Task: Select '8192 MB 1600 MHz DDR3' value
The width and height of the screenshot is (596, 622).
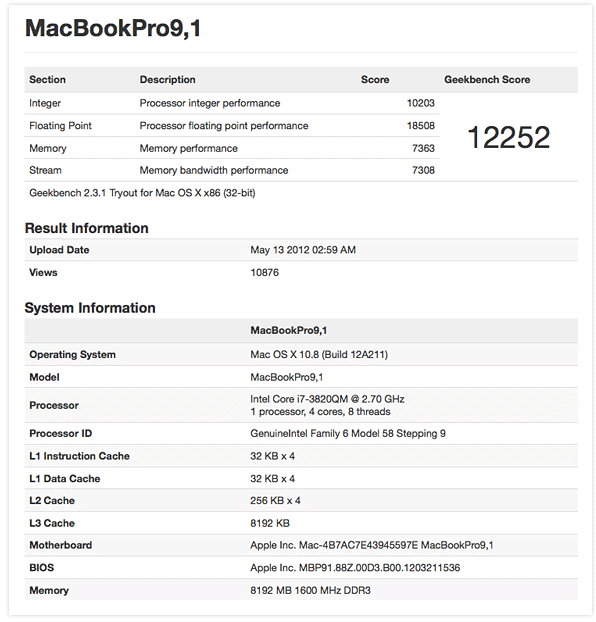Action: pyautogui.click(x=310, y=591)
